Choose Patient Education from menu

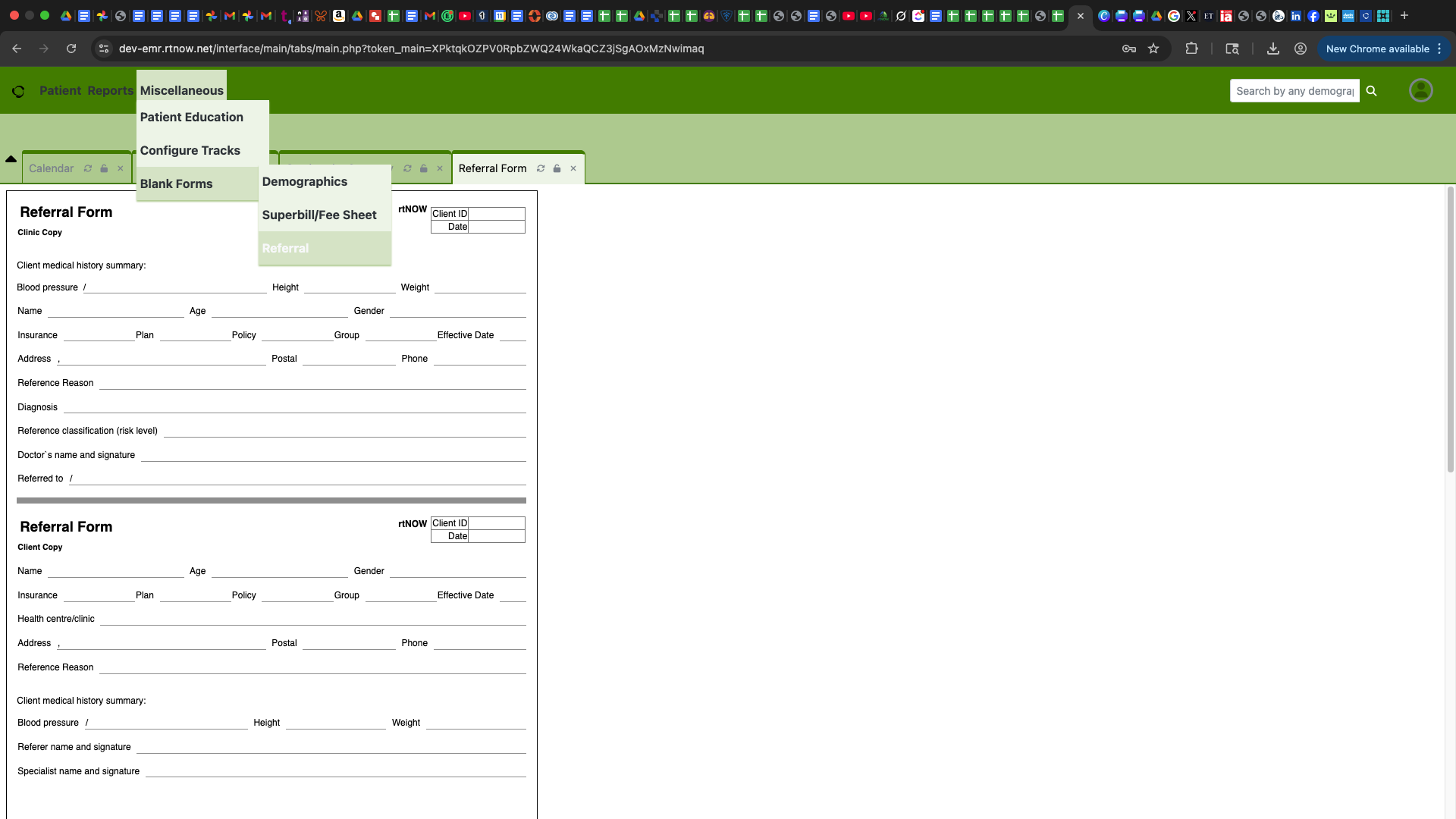click(x=192, y=117)
